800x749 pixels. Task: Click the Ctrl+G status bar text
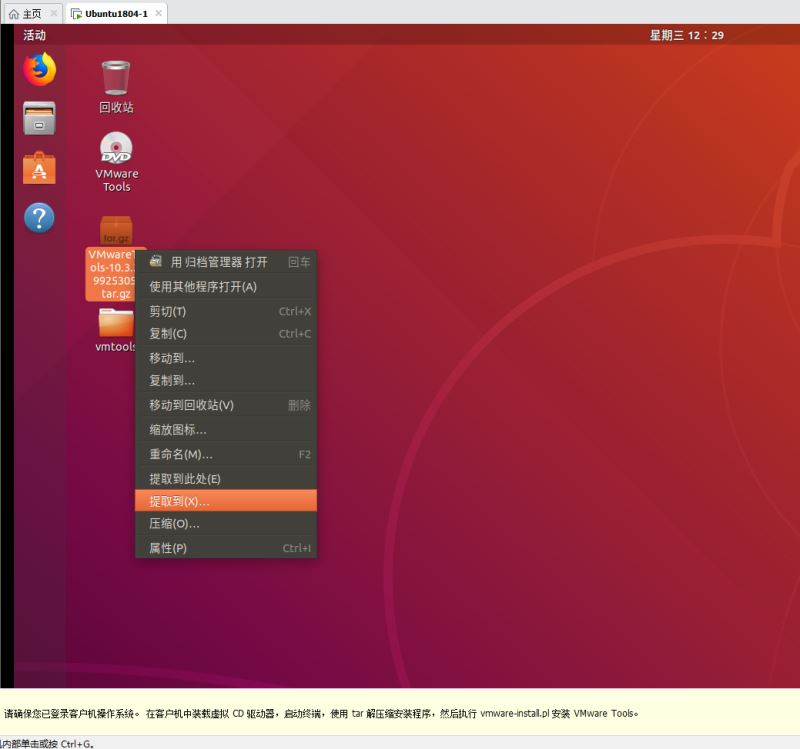47,744
